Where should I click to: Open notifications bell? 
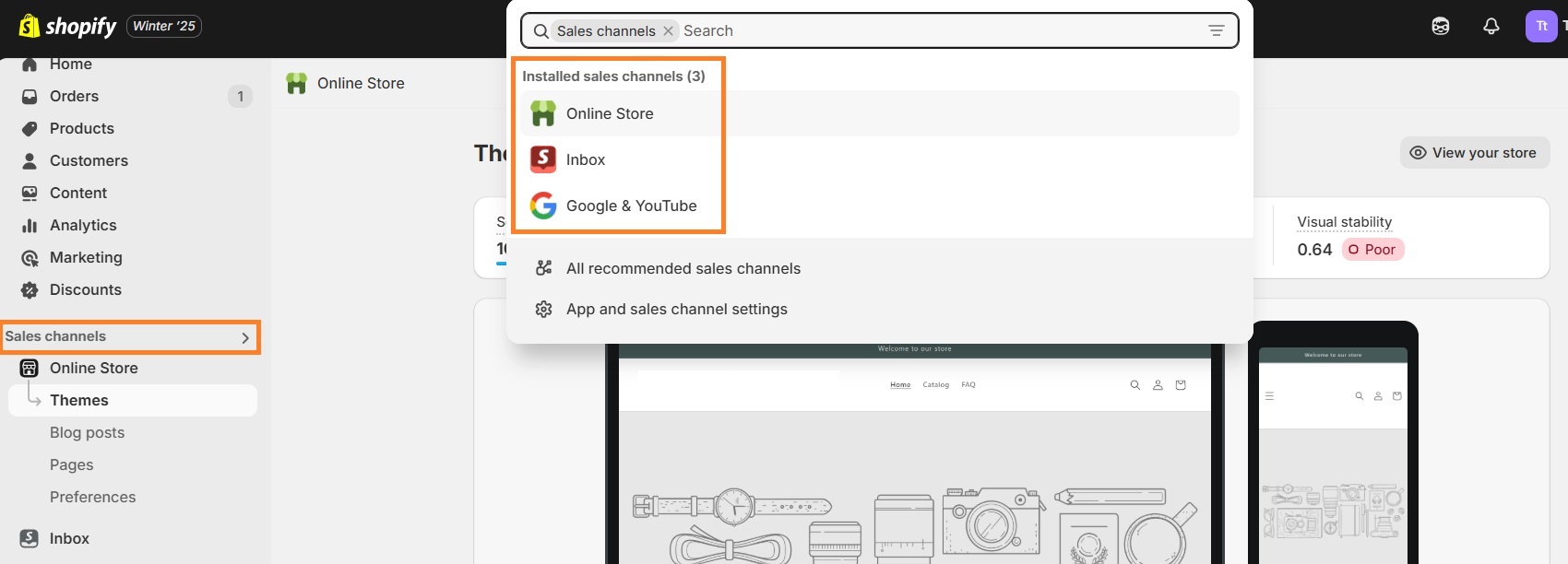click(x=1491, y=26)
